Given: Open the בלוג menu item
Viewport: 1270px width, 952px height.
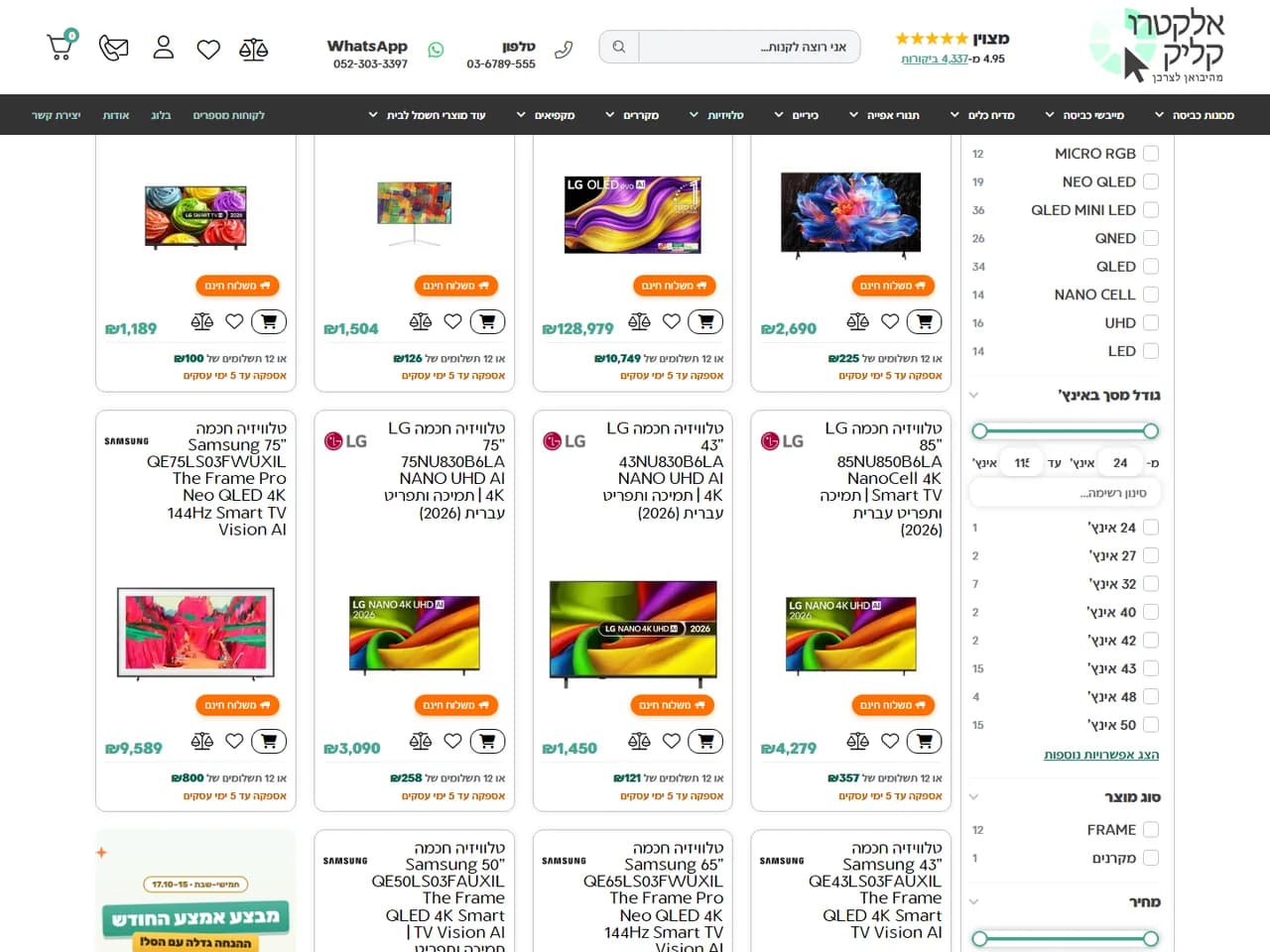Looking at the screenshot, I should coord(161,115).
